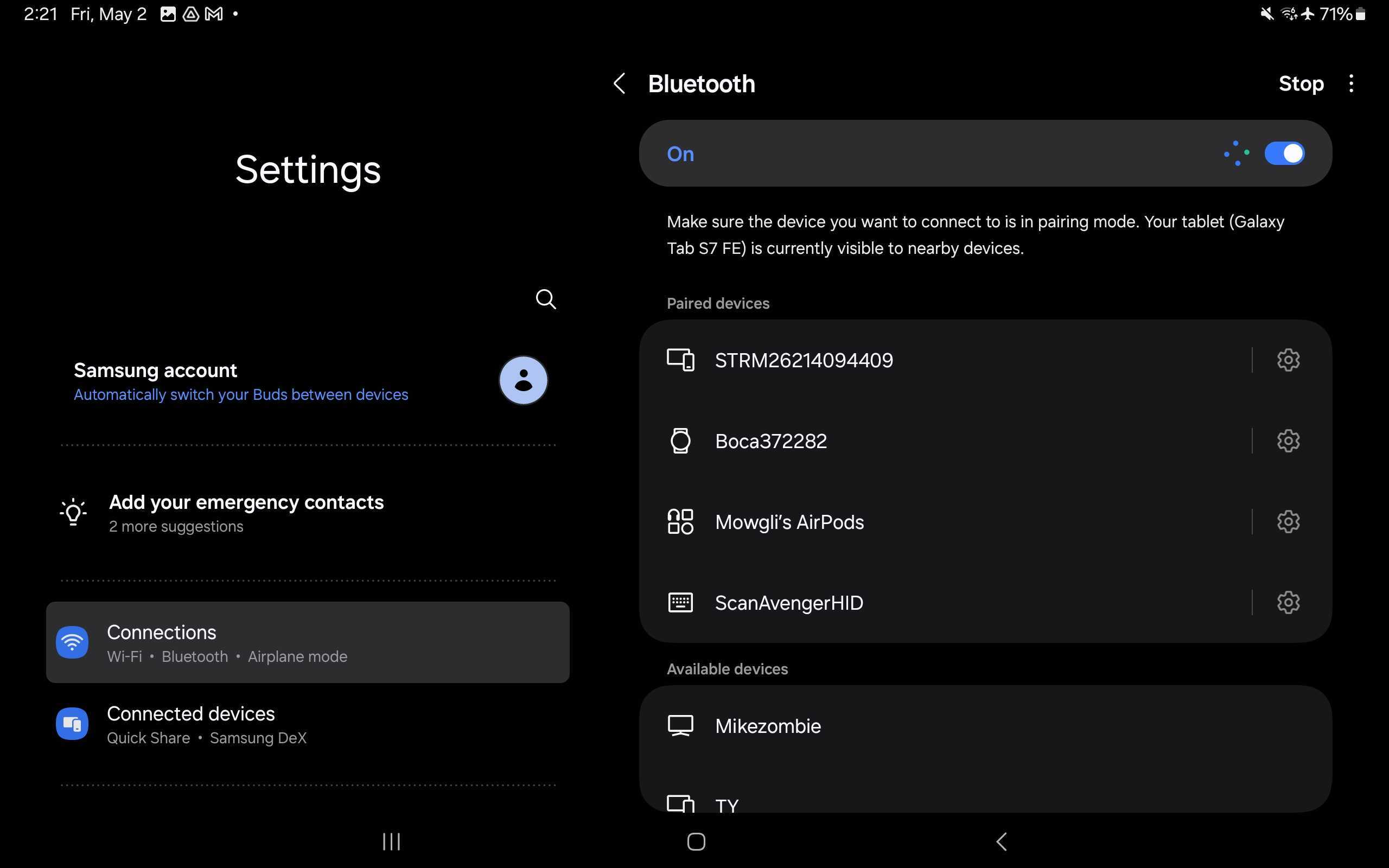The image size is (1389, 868).
Task: Tap the Gmail notification icon in status bar
Action: (214, 14)
